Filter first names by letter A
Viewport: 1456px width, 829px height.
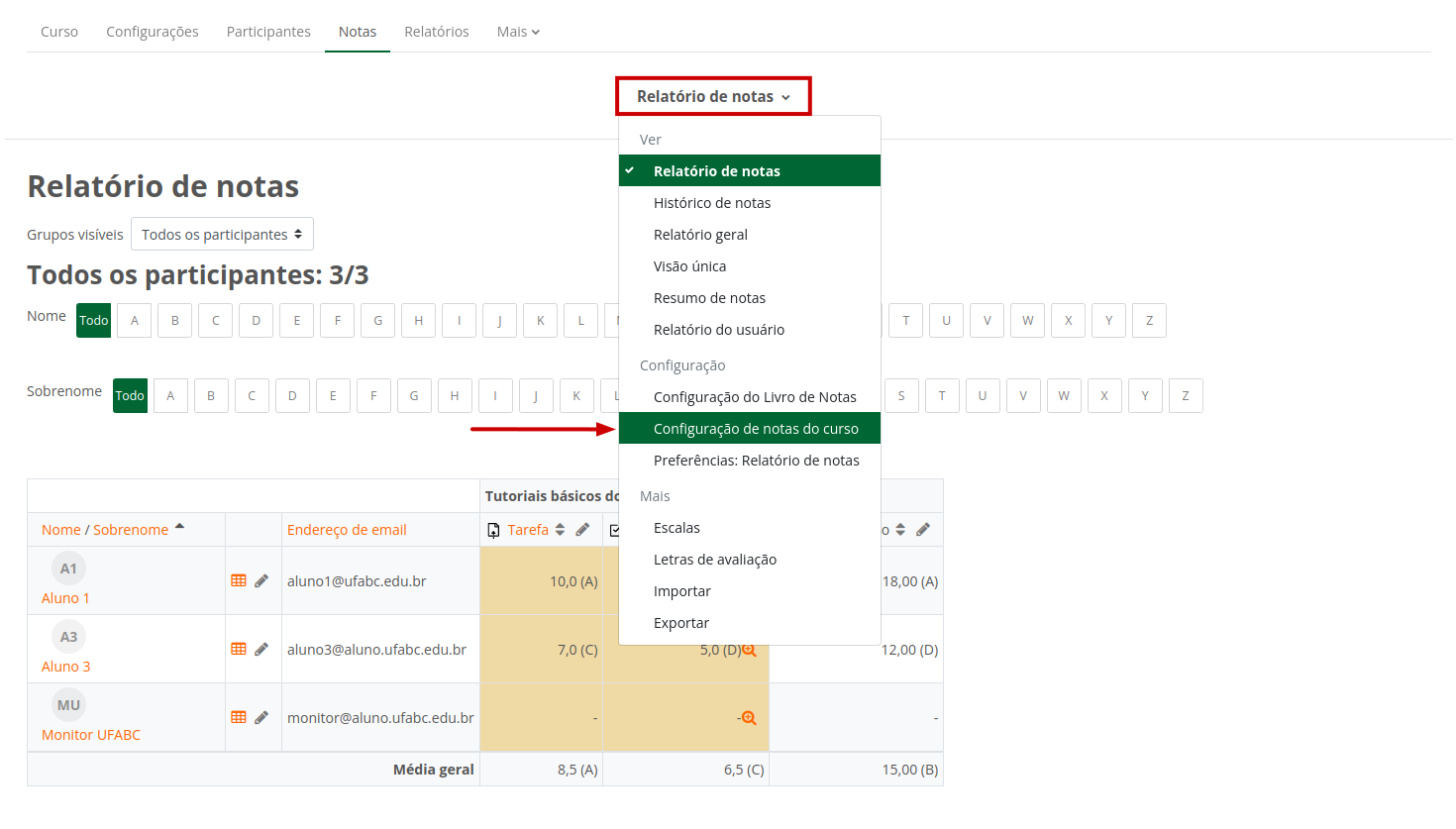click(x=135, y=320)
